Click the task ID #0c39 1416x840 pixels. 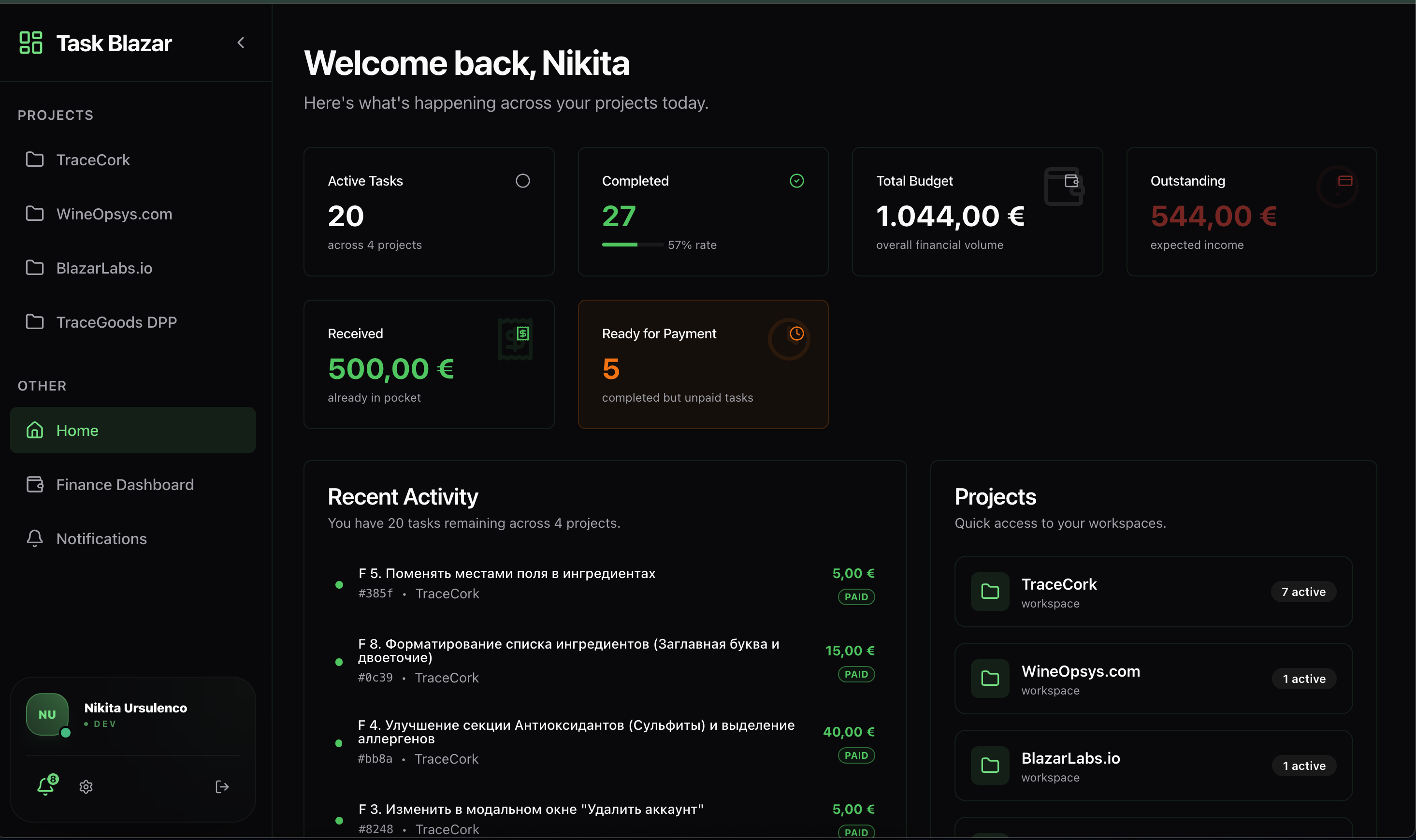(x=375, y=678)
